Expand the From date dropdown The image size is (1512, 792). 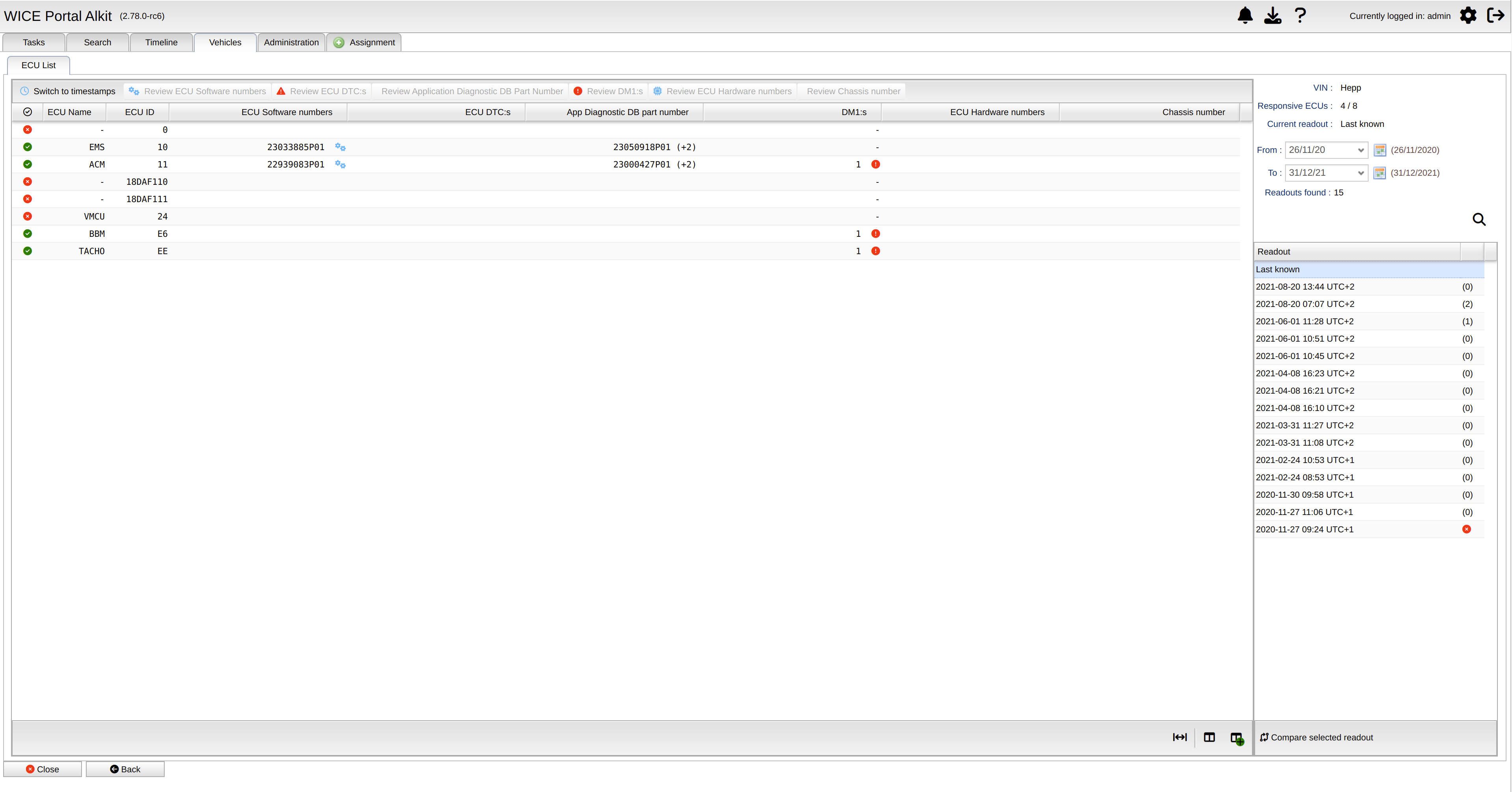click(x=1360, y=150)
